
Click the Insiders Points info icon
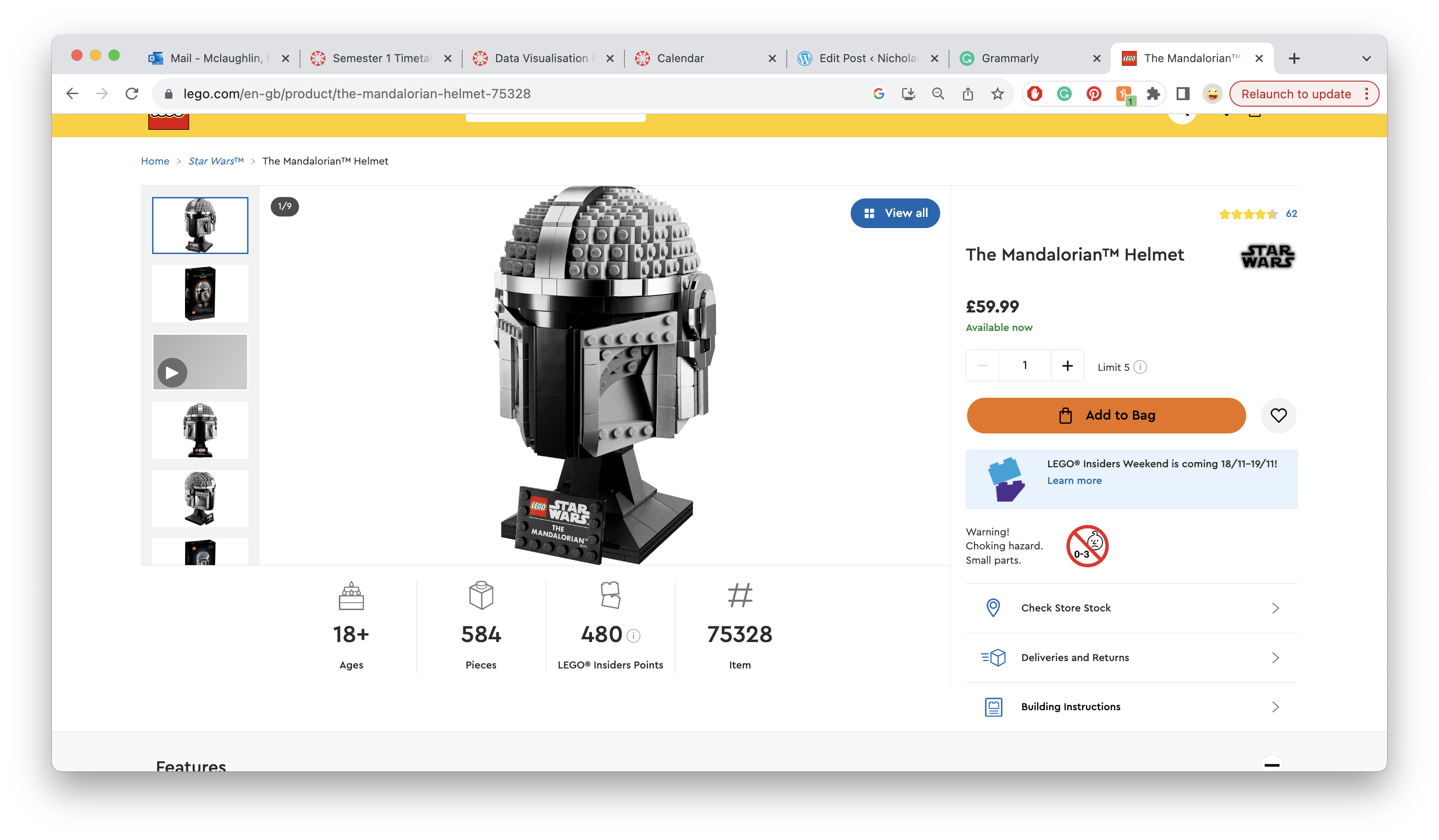[x=633, y=636]
